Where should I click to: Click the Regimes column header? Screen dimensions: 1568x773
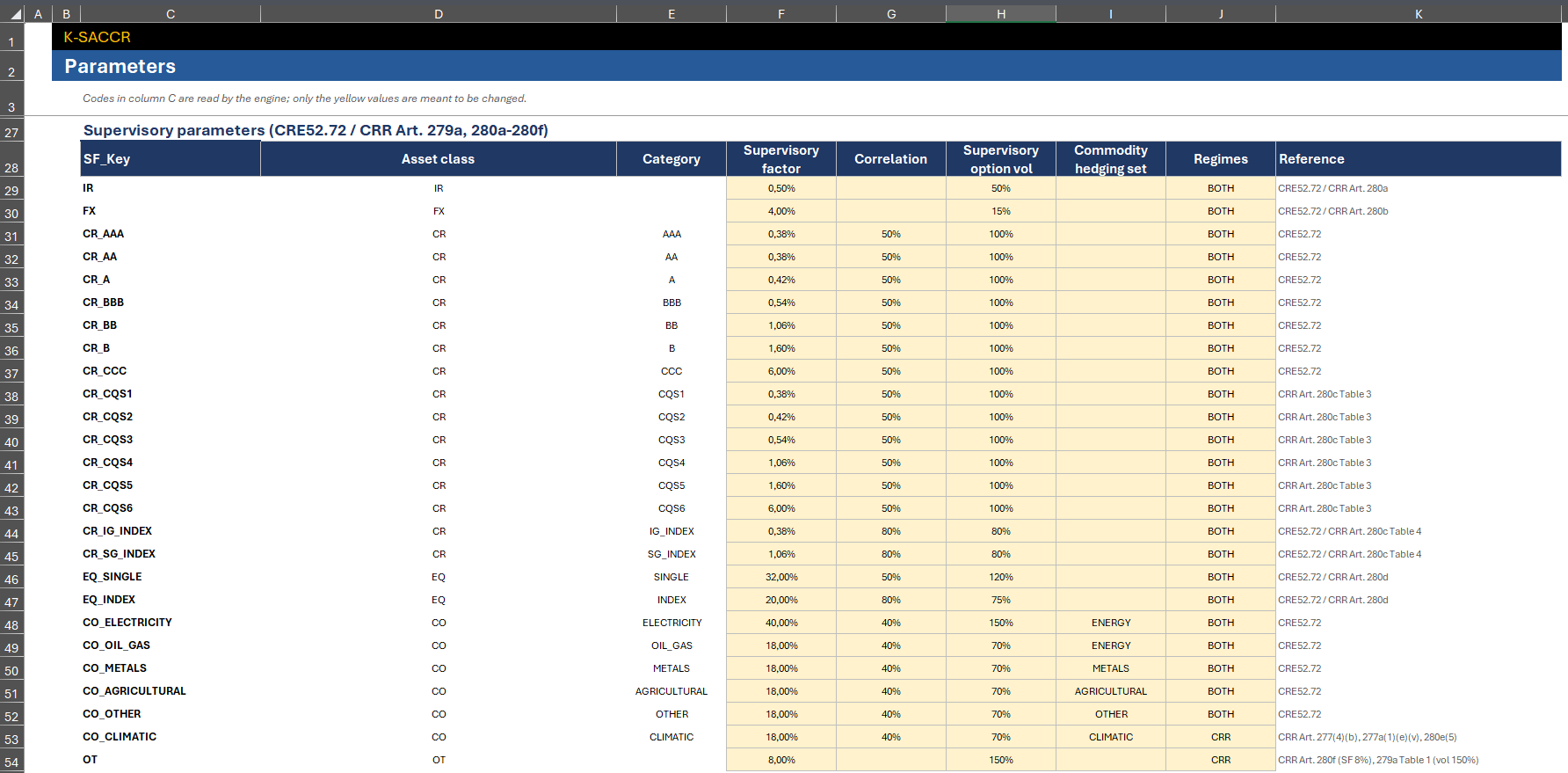(1221, 159)
